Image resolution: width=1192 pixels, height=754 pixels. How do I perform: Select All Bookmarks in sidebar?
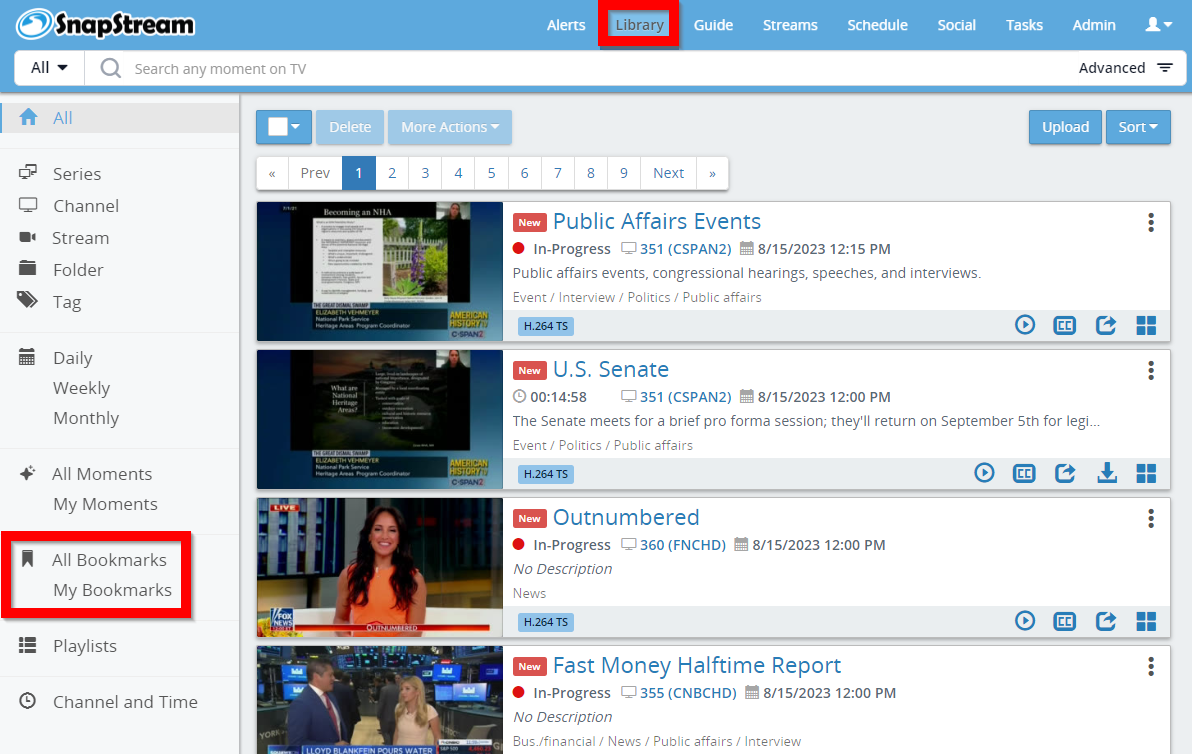[x=109, y=560]
